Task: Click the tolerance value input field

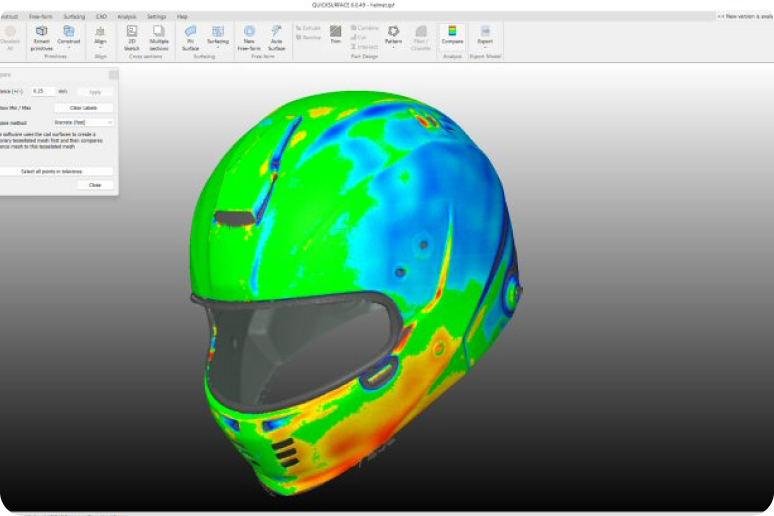Action: coord(43,91)
